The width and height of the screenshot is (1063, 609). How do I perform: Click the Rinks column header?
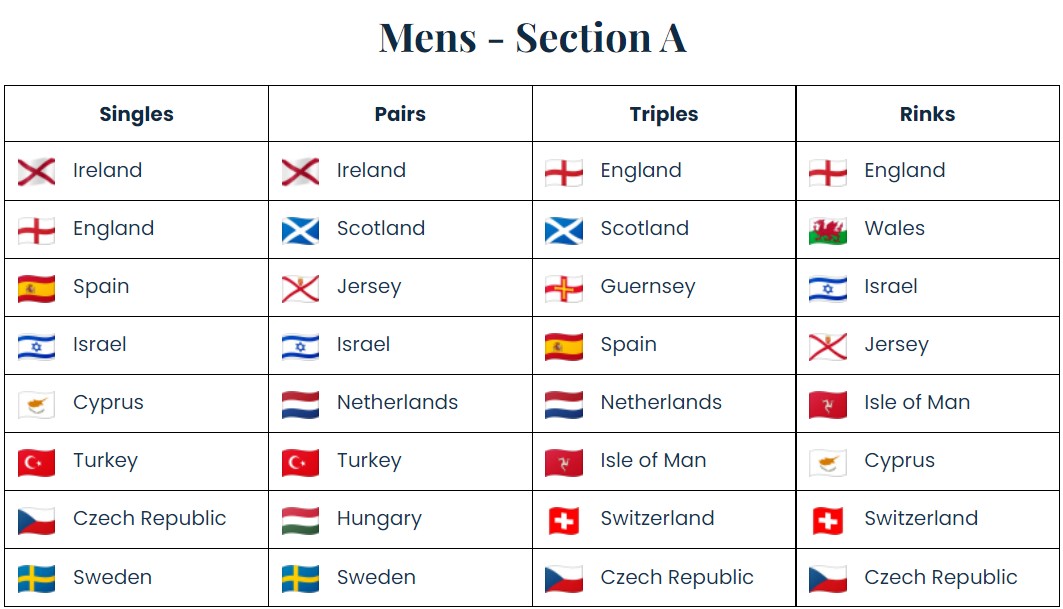coord(927,113)
